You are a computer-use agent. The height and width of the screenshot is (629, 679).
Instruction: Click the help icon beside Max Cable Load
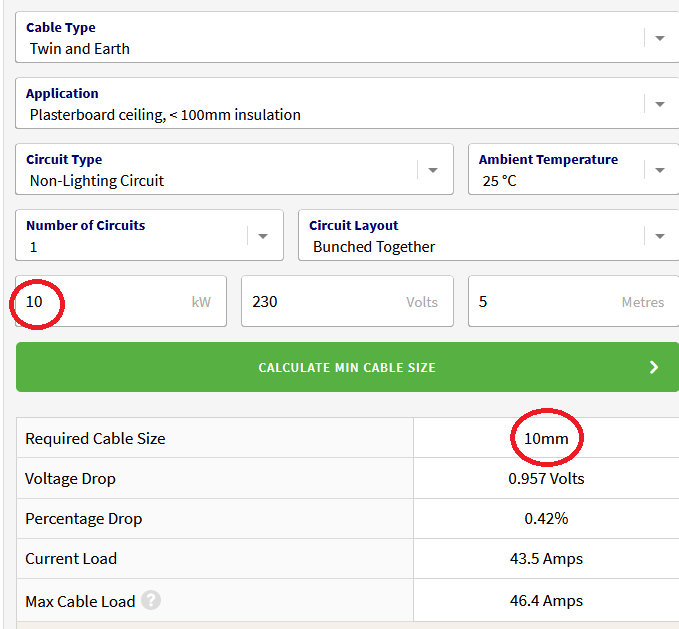151,601
